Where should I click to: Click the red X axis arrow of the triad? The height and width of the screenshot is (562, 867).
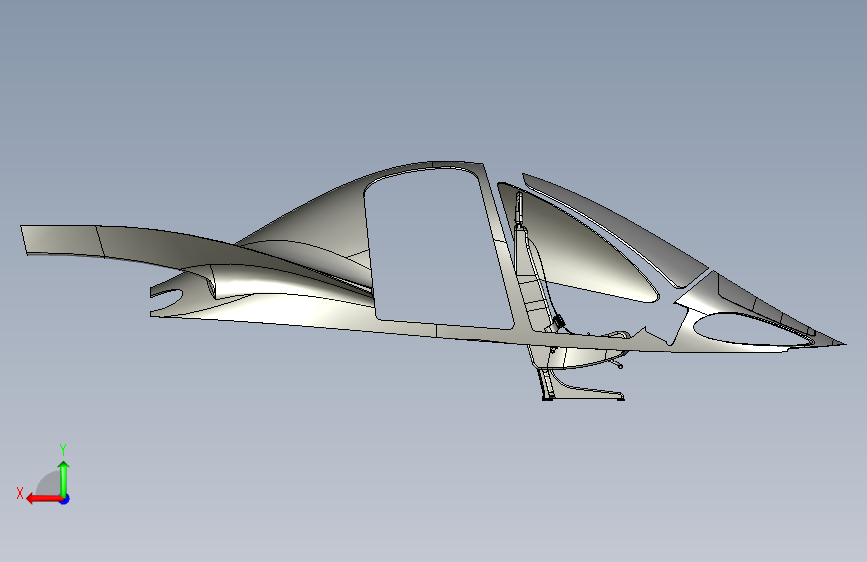44,499
